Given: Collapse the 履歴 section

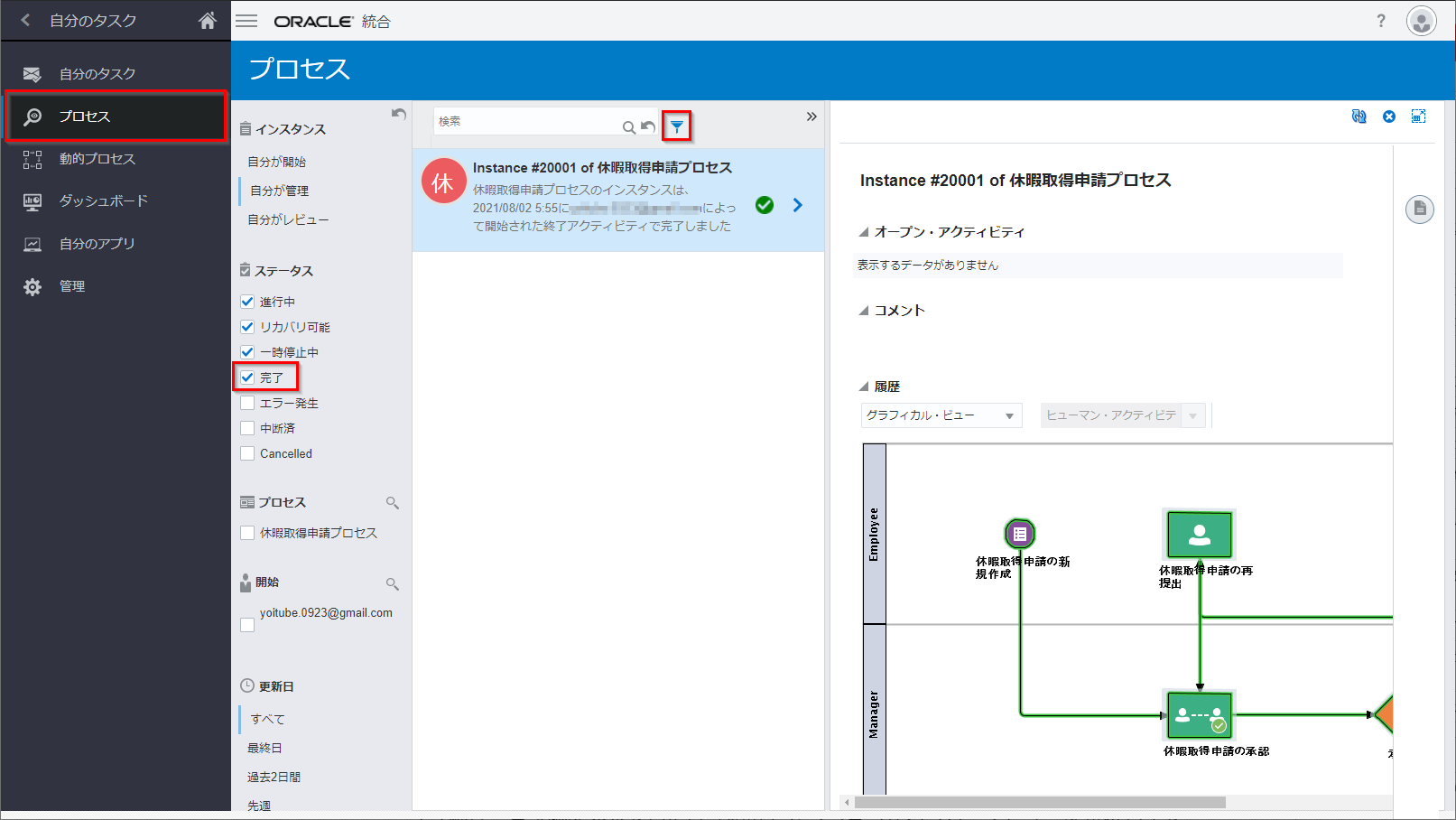Looking at the screenshot, I should point(864,387).
